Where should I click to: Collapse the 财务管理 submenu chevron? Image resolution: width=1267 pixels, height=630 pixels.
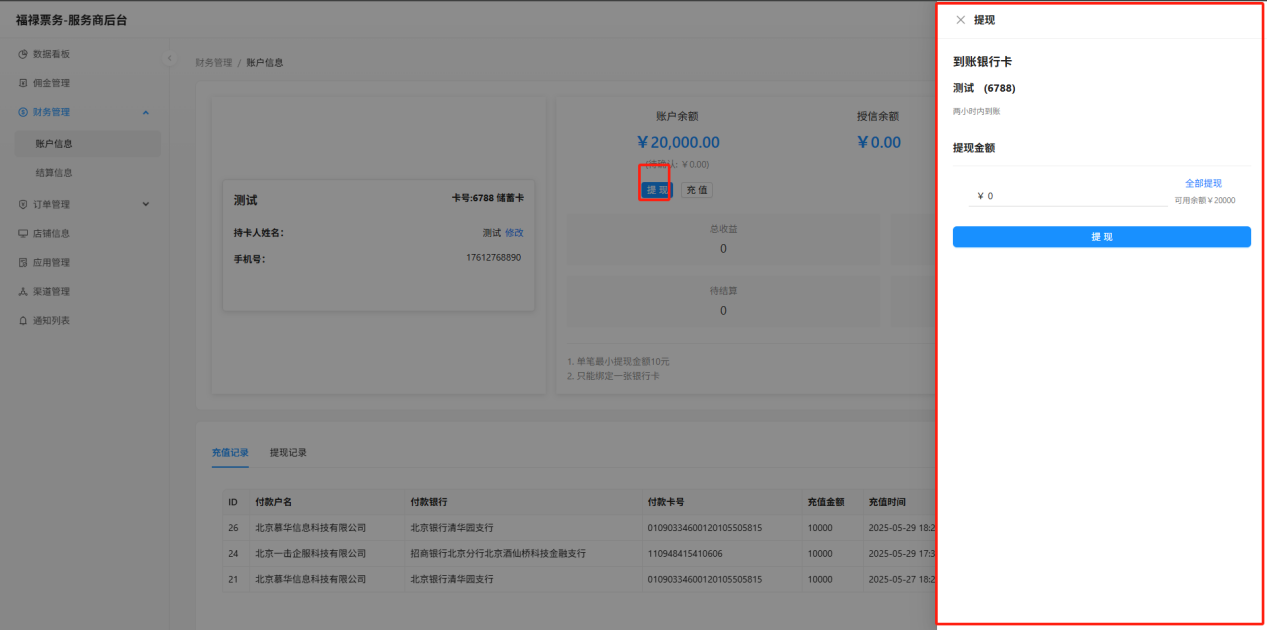click(x=146, y=112)
